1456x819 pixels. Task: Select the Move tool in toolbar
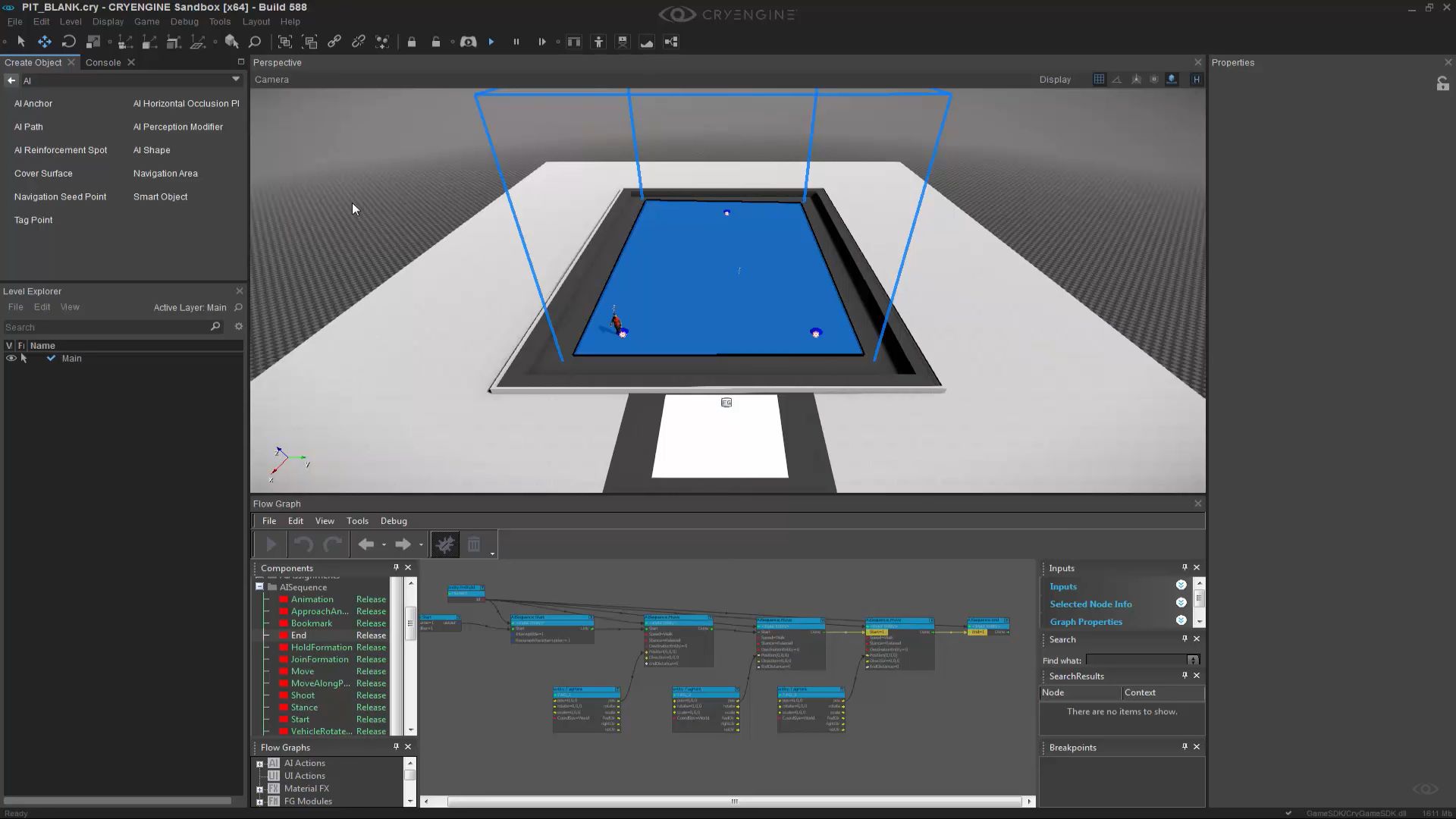pyautogui.click(x=45, y=42)
